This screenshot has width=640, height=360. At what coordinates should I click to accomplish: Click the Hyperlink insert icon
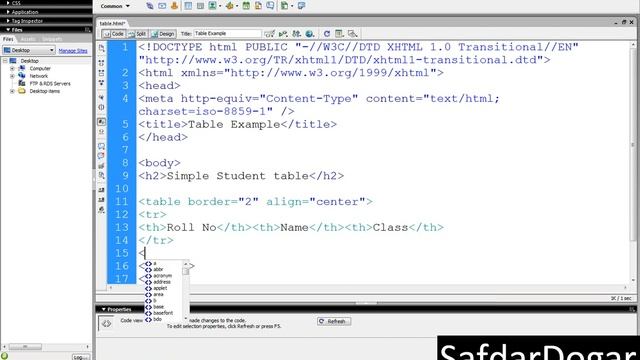tap(150, 6)
